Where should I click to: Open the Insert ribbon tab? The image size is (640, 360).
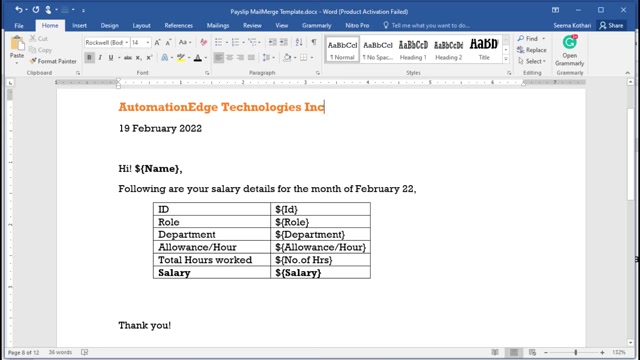click(x=79, y=25)
